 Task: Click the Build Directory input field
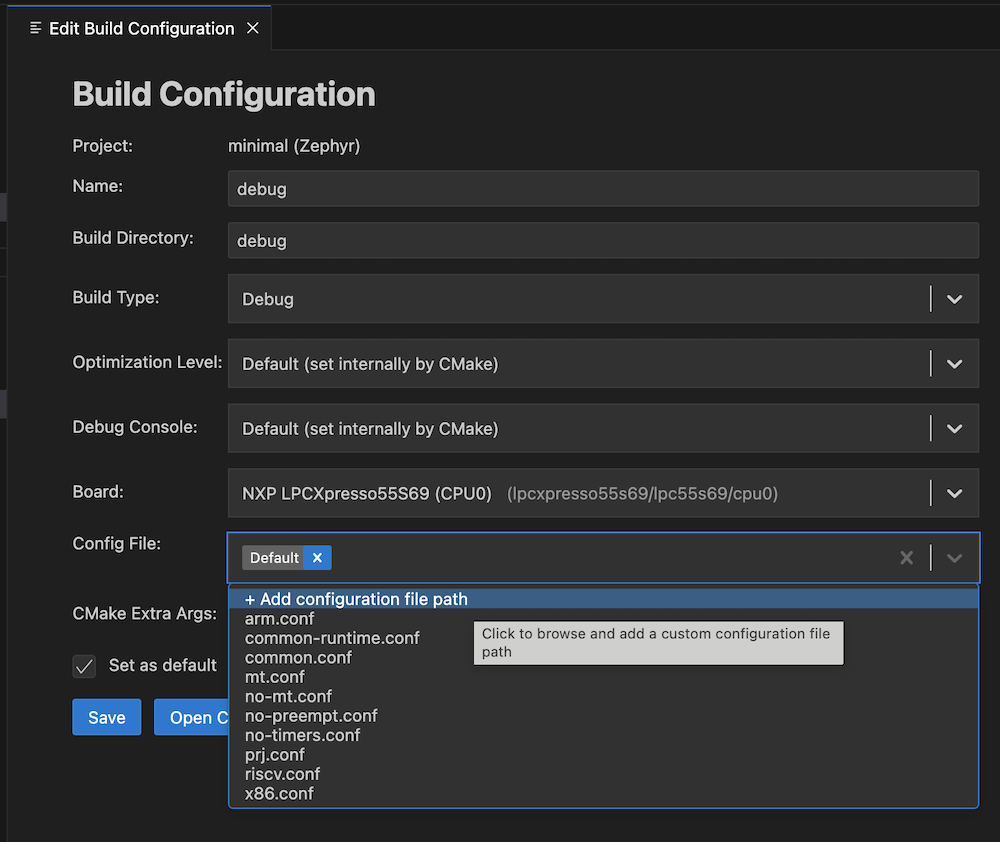pyautogui.click(x=600, y=240)
